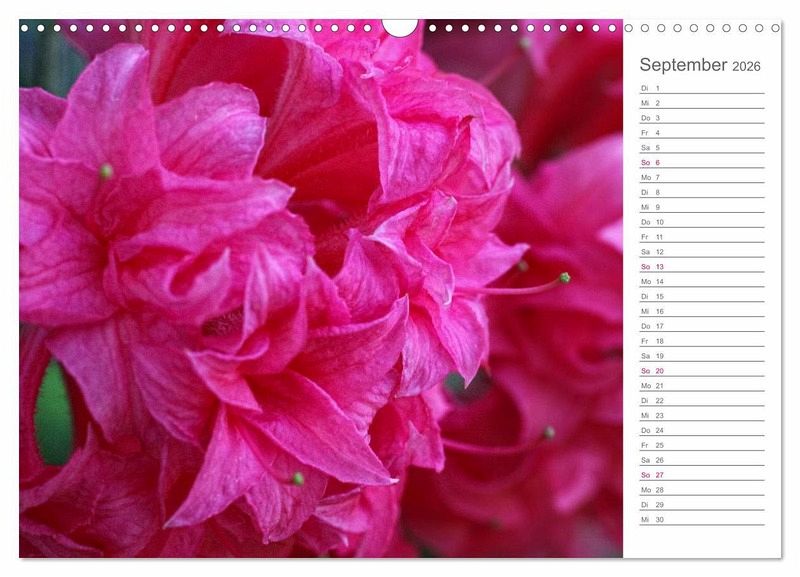The image size is (800, 577).
Task: Click the Mi 16 date row
Action: [701, 311]
